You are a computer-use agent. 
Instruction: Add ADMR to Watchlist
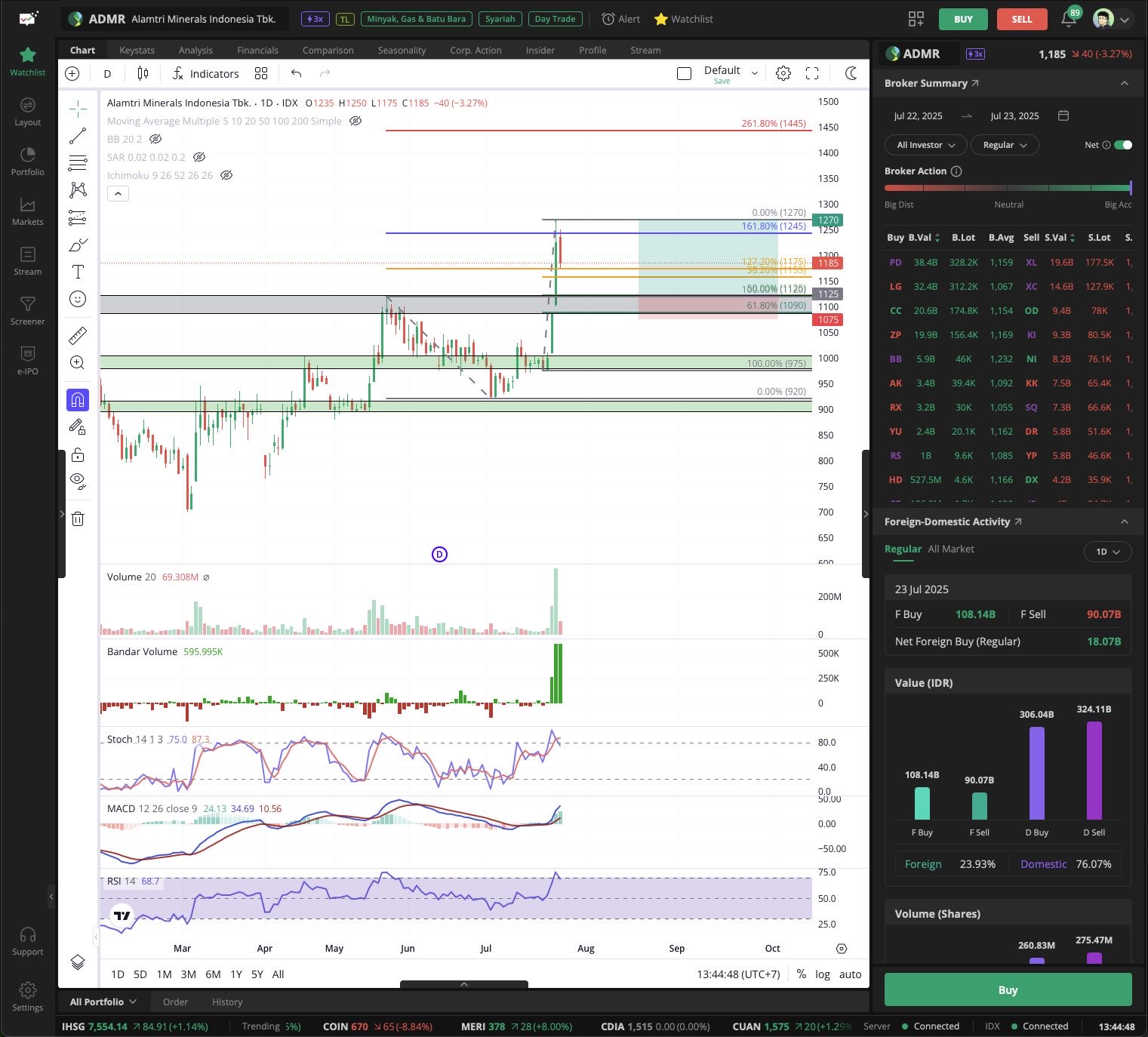(x=683, y=19)
